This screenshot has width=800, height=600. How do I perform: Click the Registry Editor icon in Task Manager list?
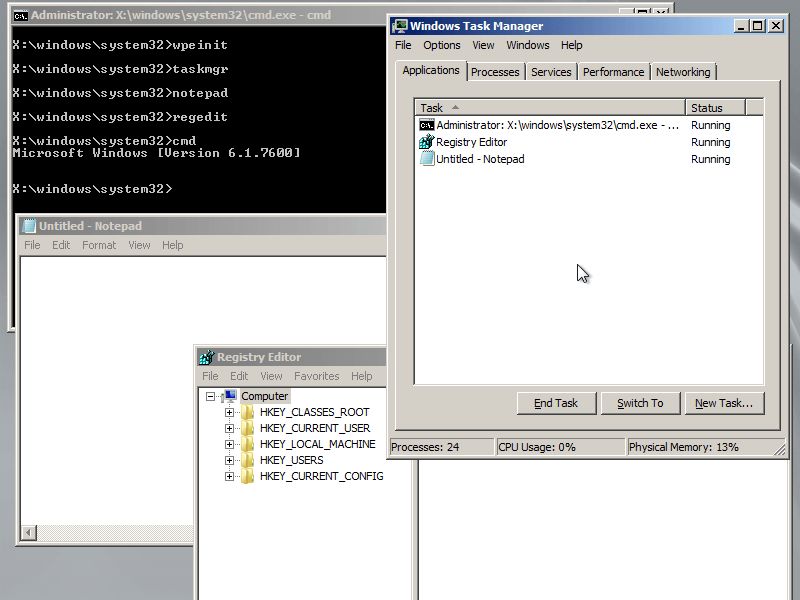click(426, 142)
